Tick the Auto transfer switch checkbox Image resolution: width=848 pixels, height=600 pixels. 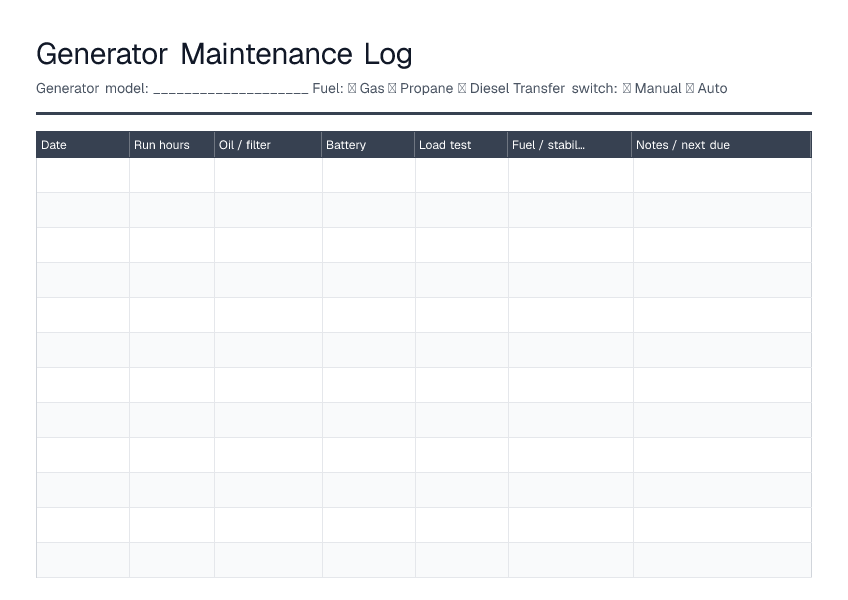pos(690,88)
